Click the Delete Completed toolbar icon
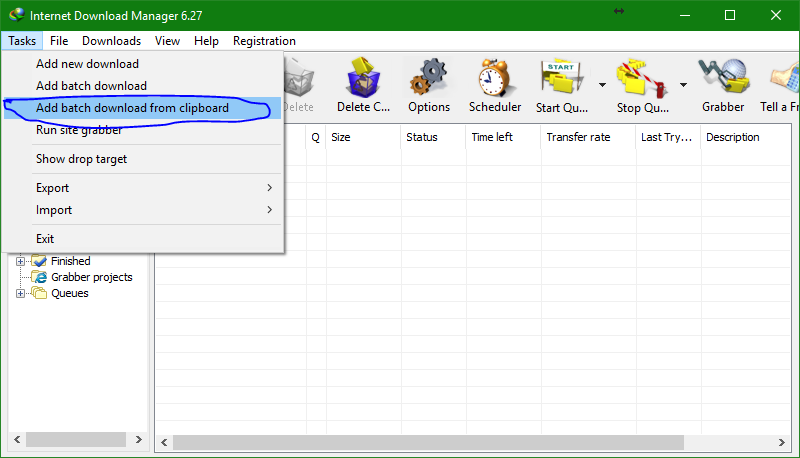The image size is (800, 458). coord(363,78)
